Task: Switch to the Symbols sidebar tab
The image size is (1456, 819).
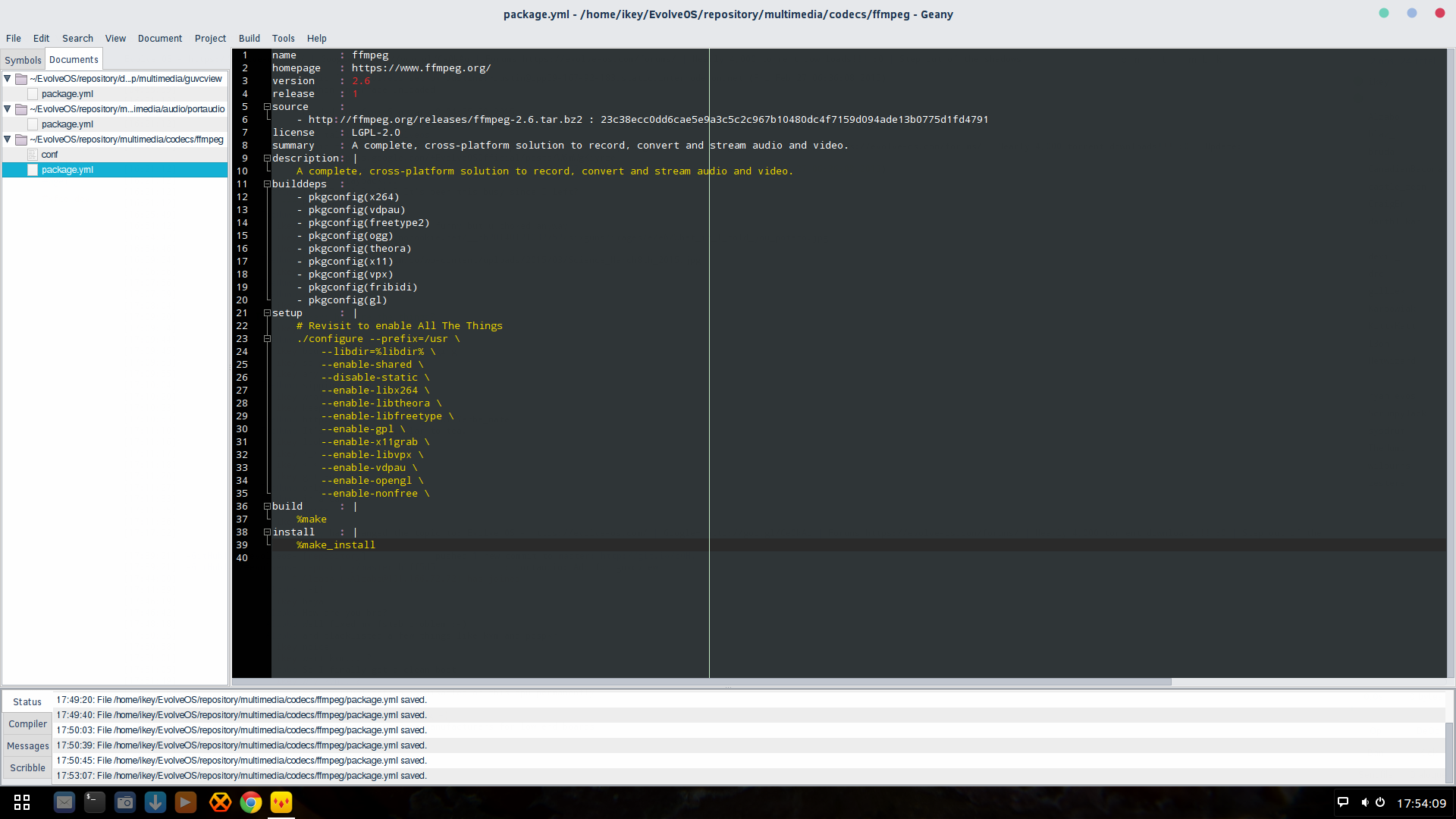Action: [23, 60]
